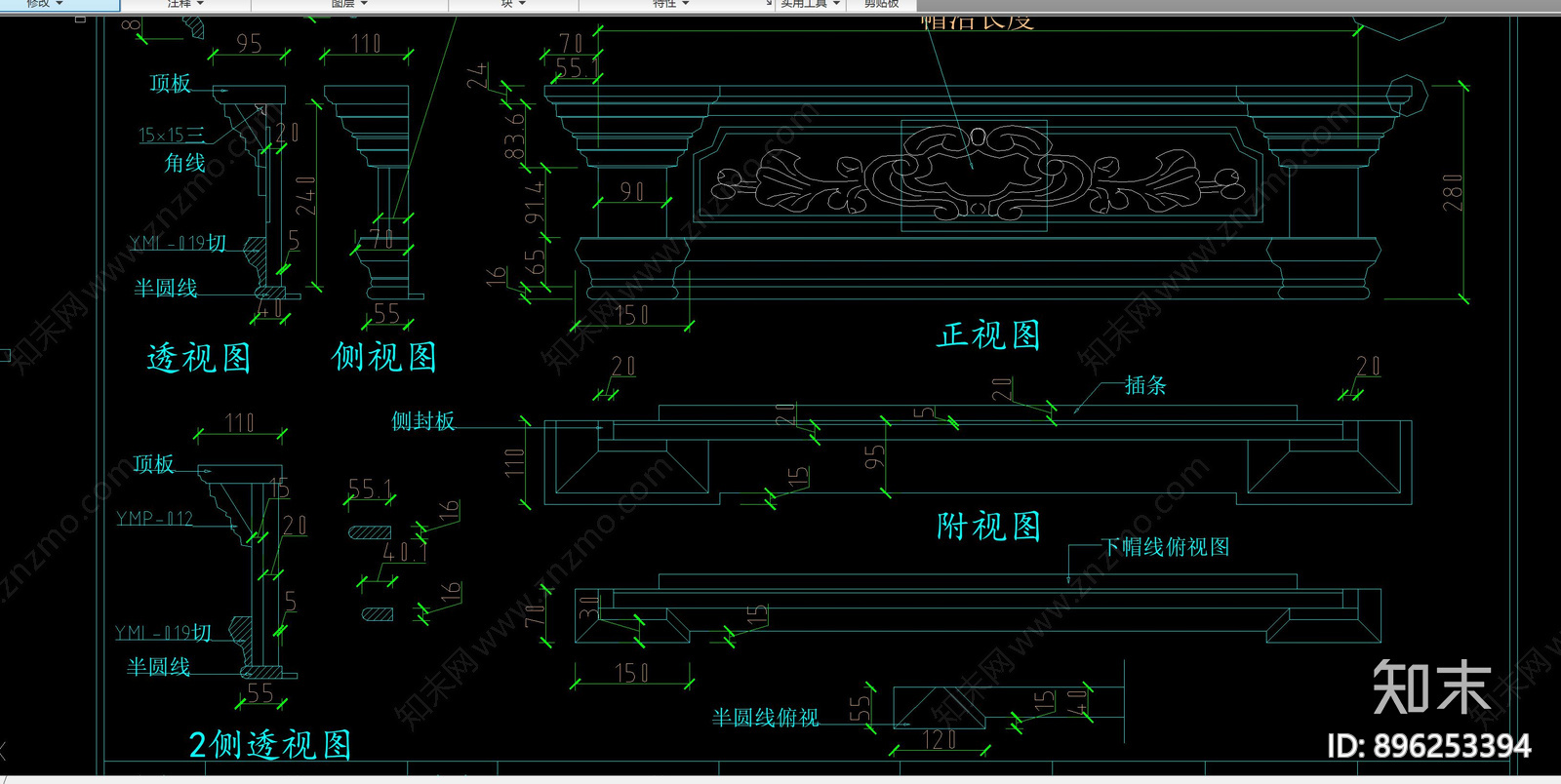Select the 240 dimension text
This screenshot has width=1561, height=784.
point(305,195)
